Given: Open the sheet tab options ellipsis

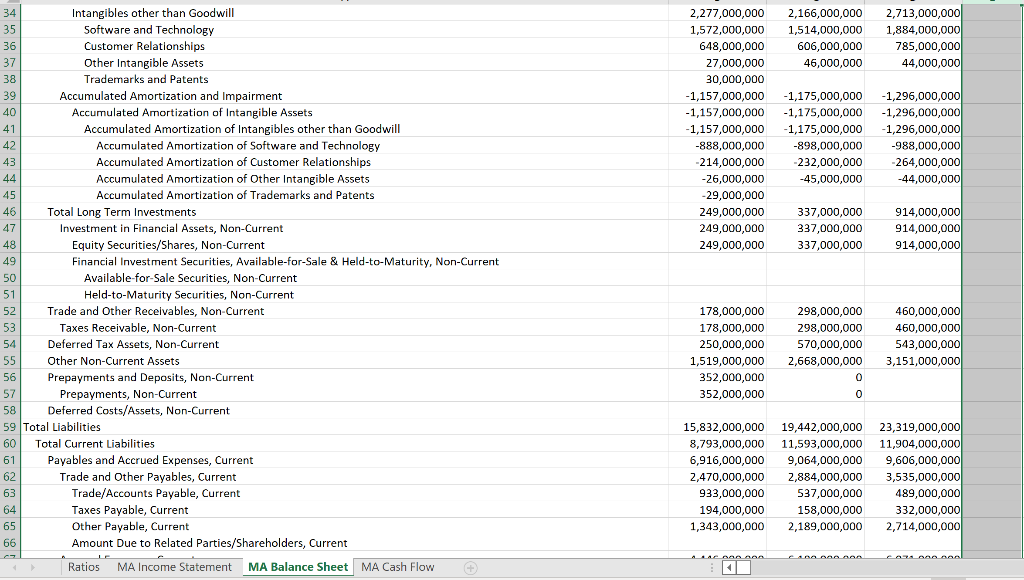Looking at the screenshot, I should (713, 567).
